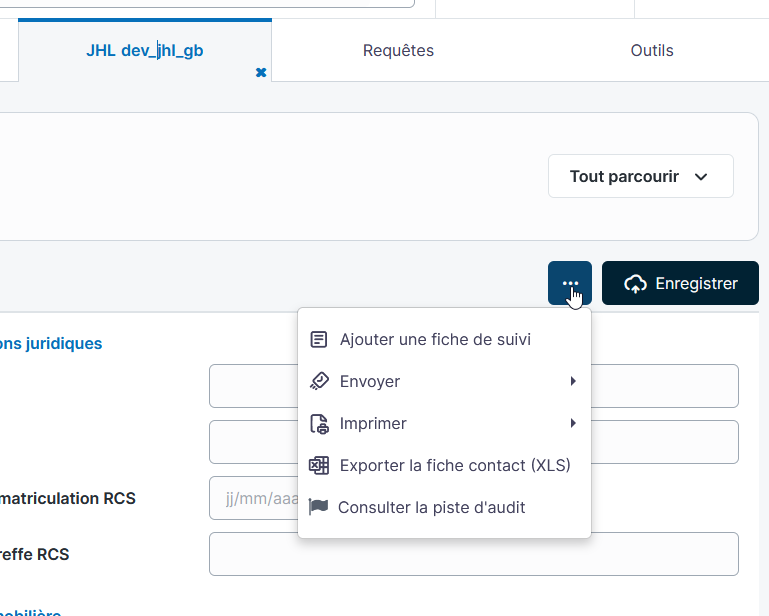Screen dimensions: 769x616
Task: Switch to the Outils tab
Action: point(651,50)
